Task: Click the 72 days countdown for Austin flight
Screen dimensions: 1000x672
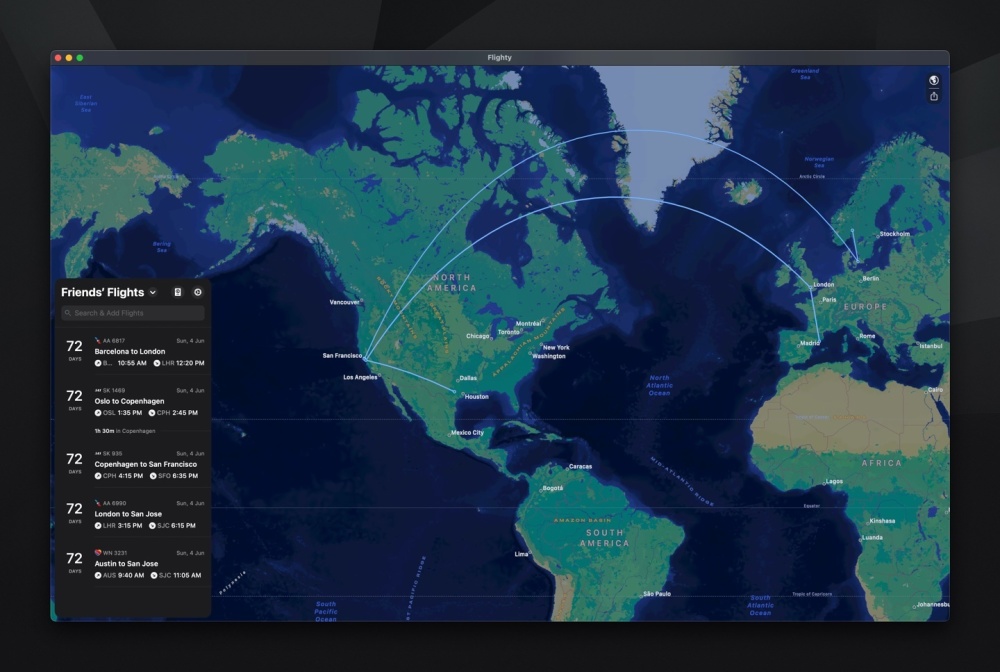Action: tap(75, 562)
